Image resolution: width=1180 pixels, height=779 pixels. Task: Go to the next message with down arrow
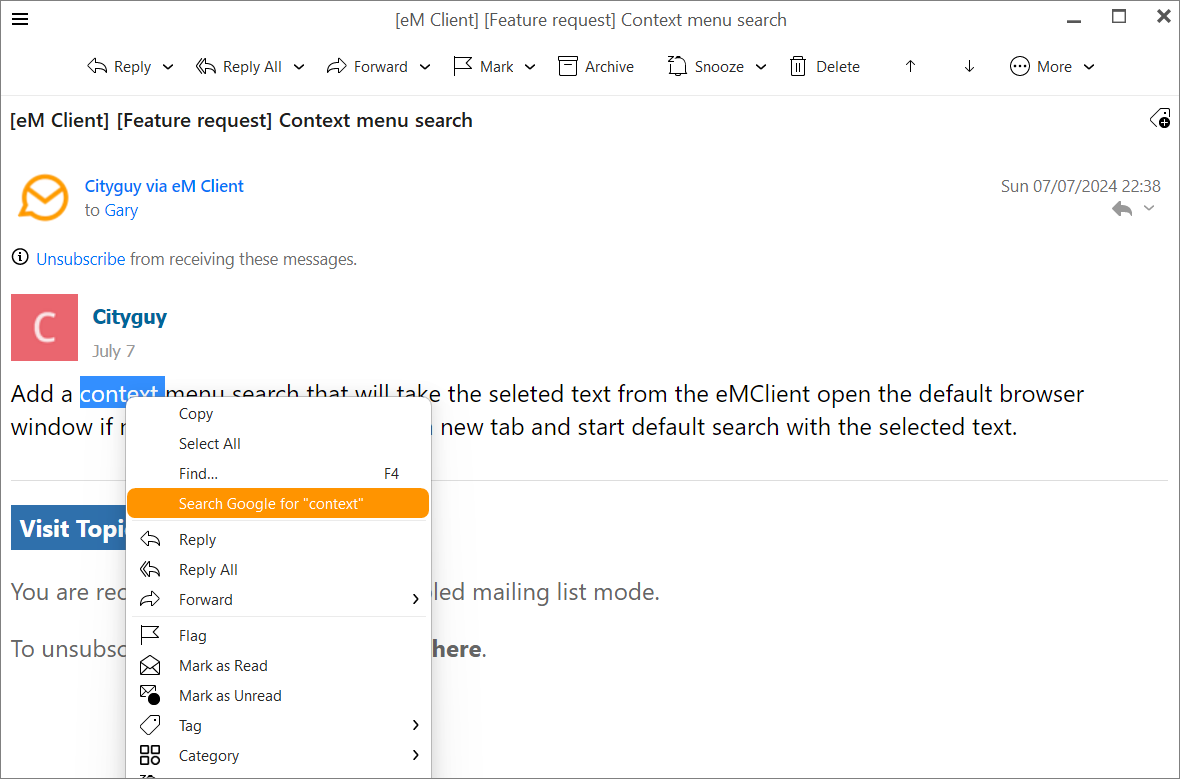tap(969, 66)
